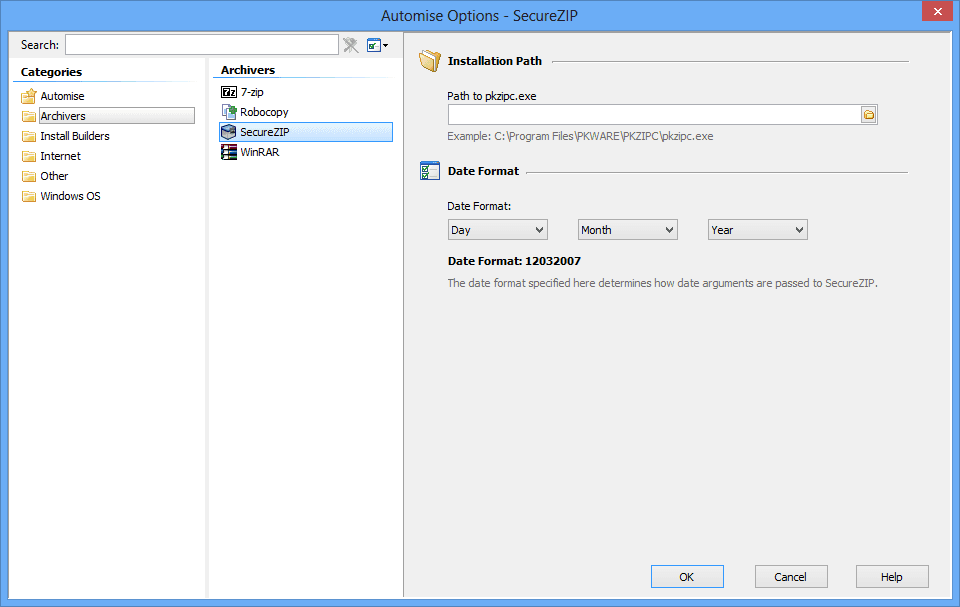Image resolution: width=960 pixels, height=607 pixels.
Task: Open Help for SecureZIP options
Action: 891,576
